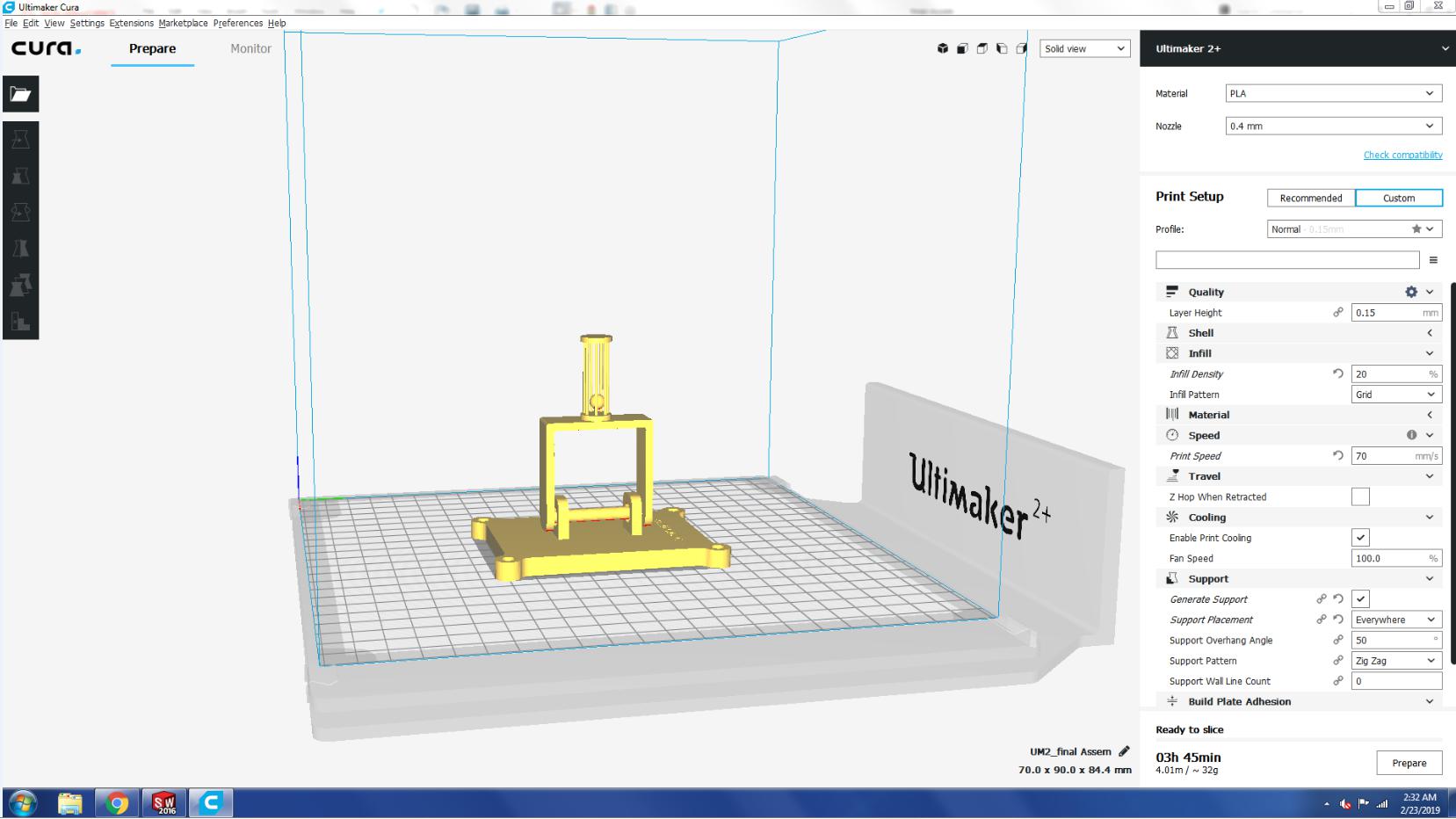
Task: Select the Per Model Settings tool
Action: [20, 285]
